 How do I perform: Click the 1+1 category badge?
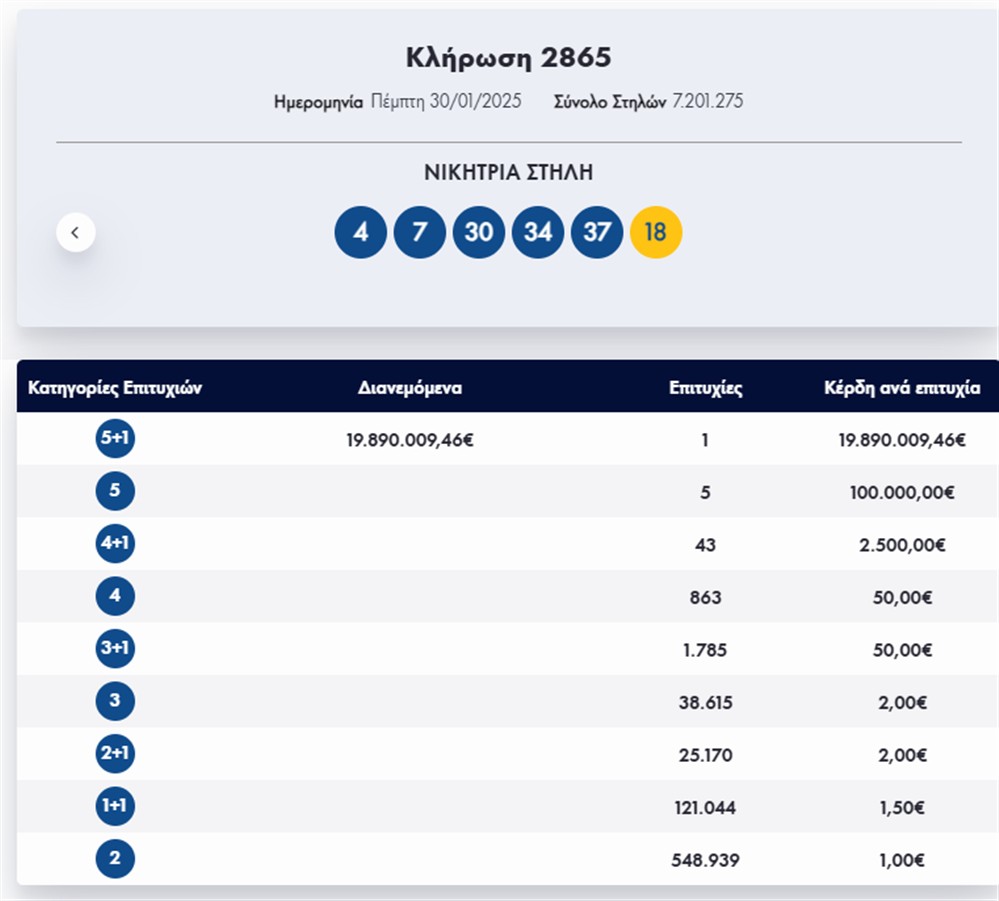pos(115,806)
